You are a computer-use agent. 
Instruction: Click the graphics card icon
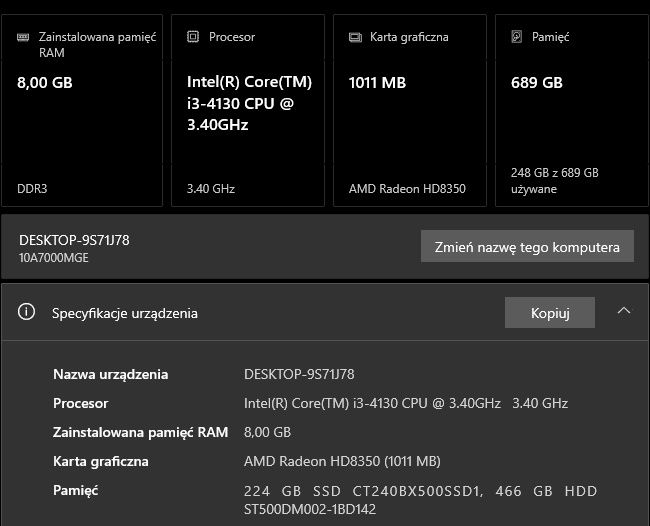click(x=355, y=37)
